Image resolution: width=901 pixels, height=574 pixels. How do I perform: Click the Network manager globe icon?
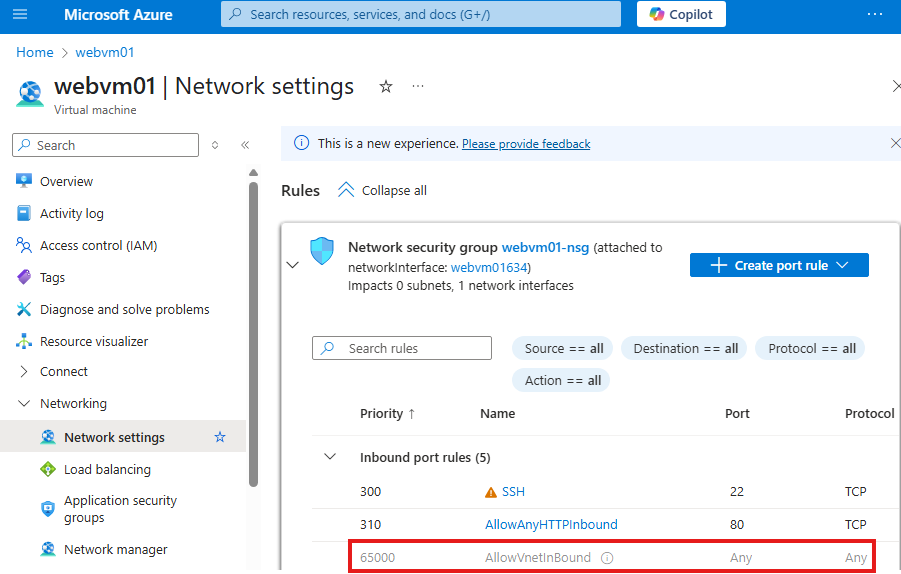coord(48,549)
